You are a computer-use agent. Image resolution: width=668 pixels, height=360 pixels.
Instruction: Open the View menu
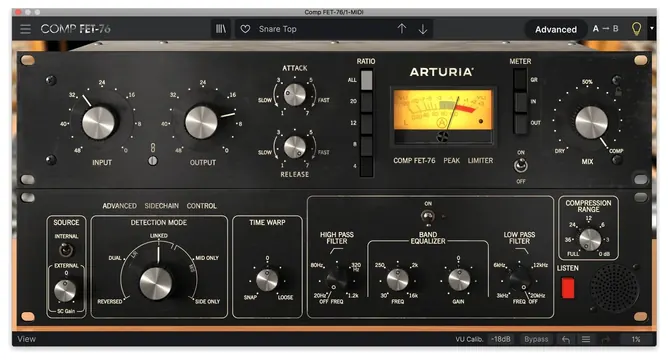click(26, 339)
